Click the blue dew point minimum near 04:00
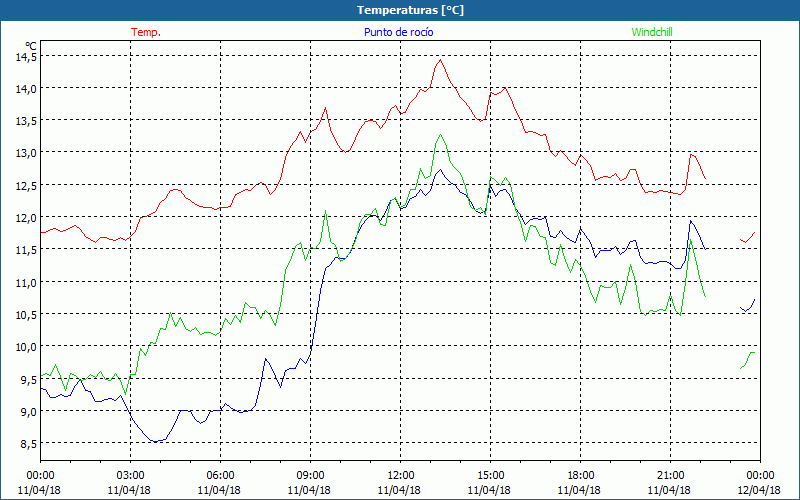Viewport: 800px width, 500px height. click(x=156, y=441)
